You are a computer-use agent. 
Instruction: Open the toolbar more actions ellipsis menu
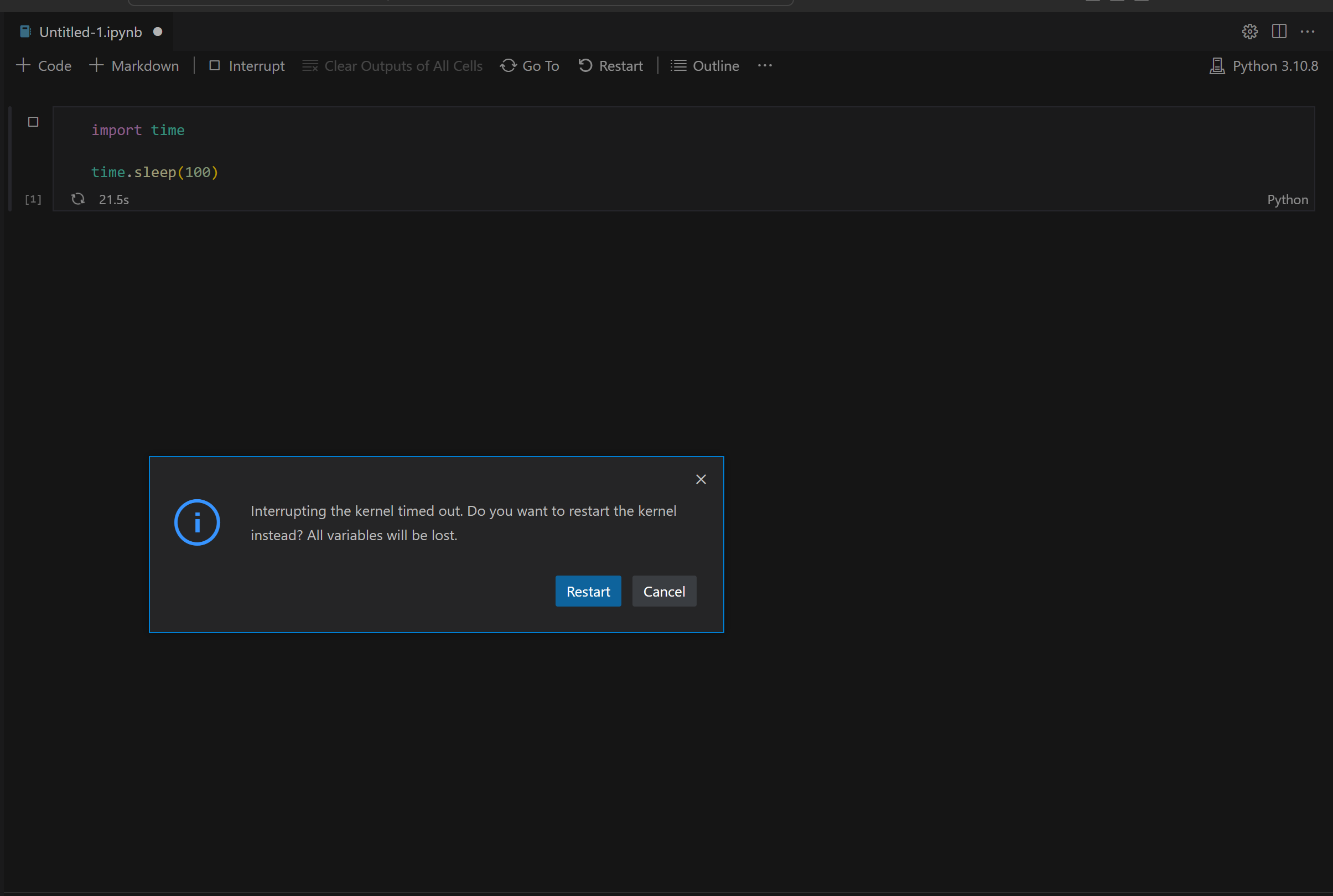(x=765, y=65)
